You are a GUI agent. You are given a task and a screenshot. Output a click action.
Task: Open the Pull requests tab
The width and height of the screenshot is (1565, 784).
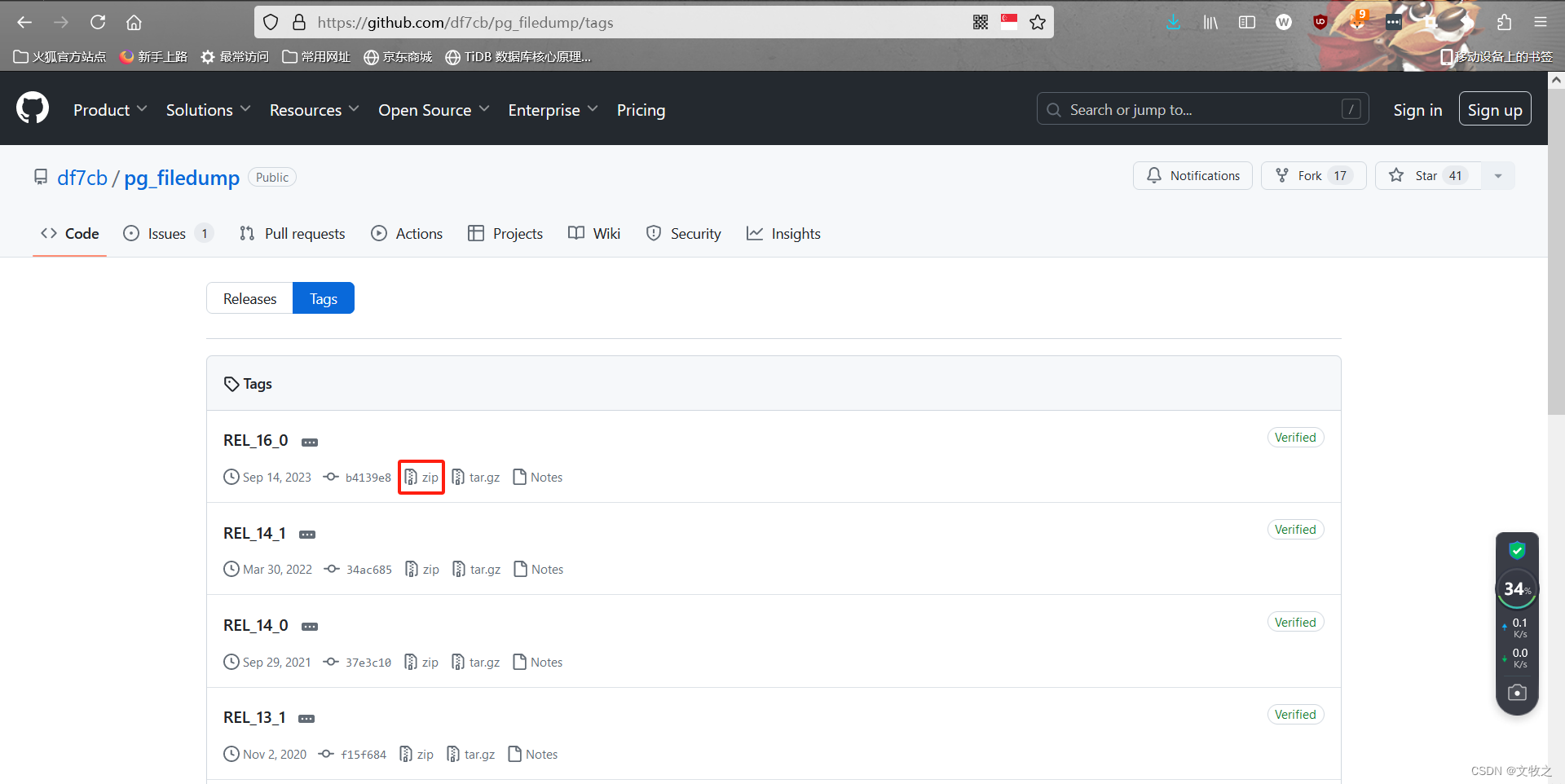(293, 233)
